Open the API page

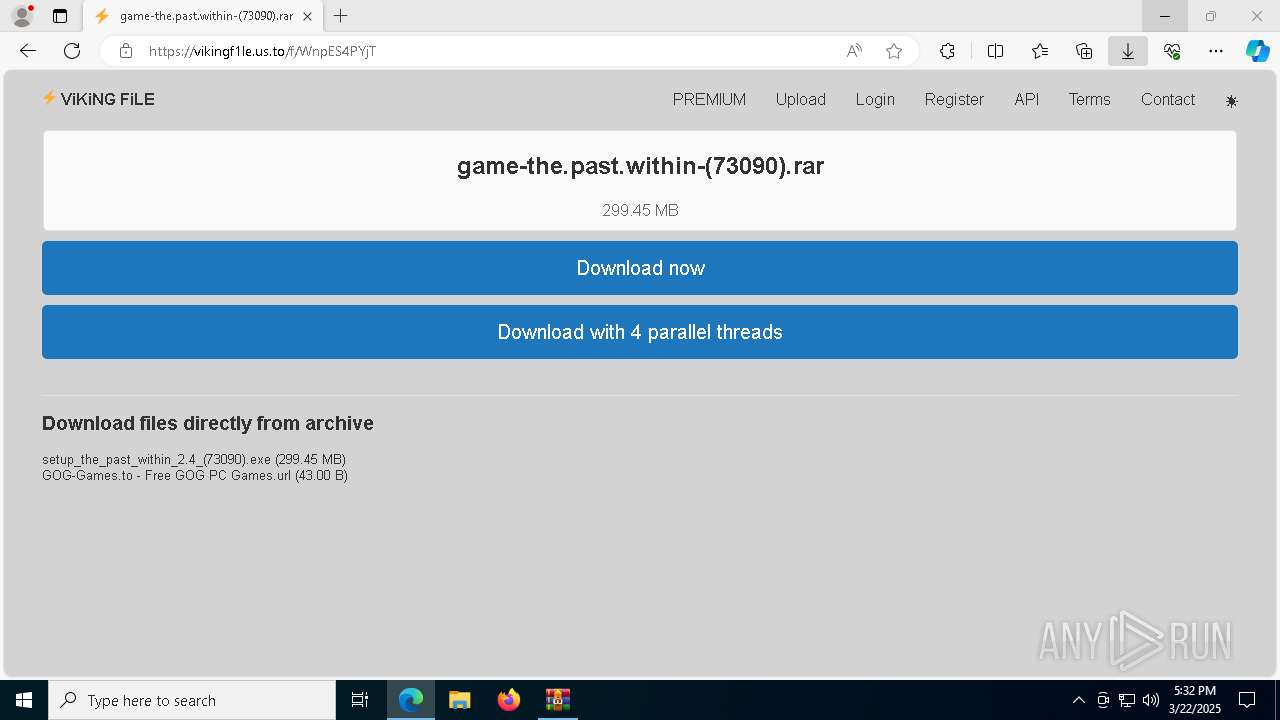point(1027,99)
